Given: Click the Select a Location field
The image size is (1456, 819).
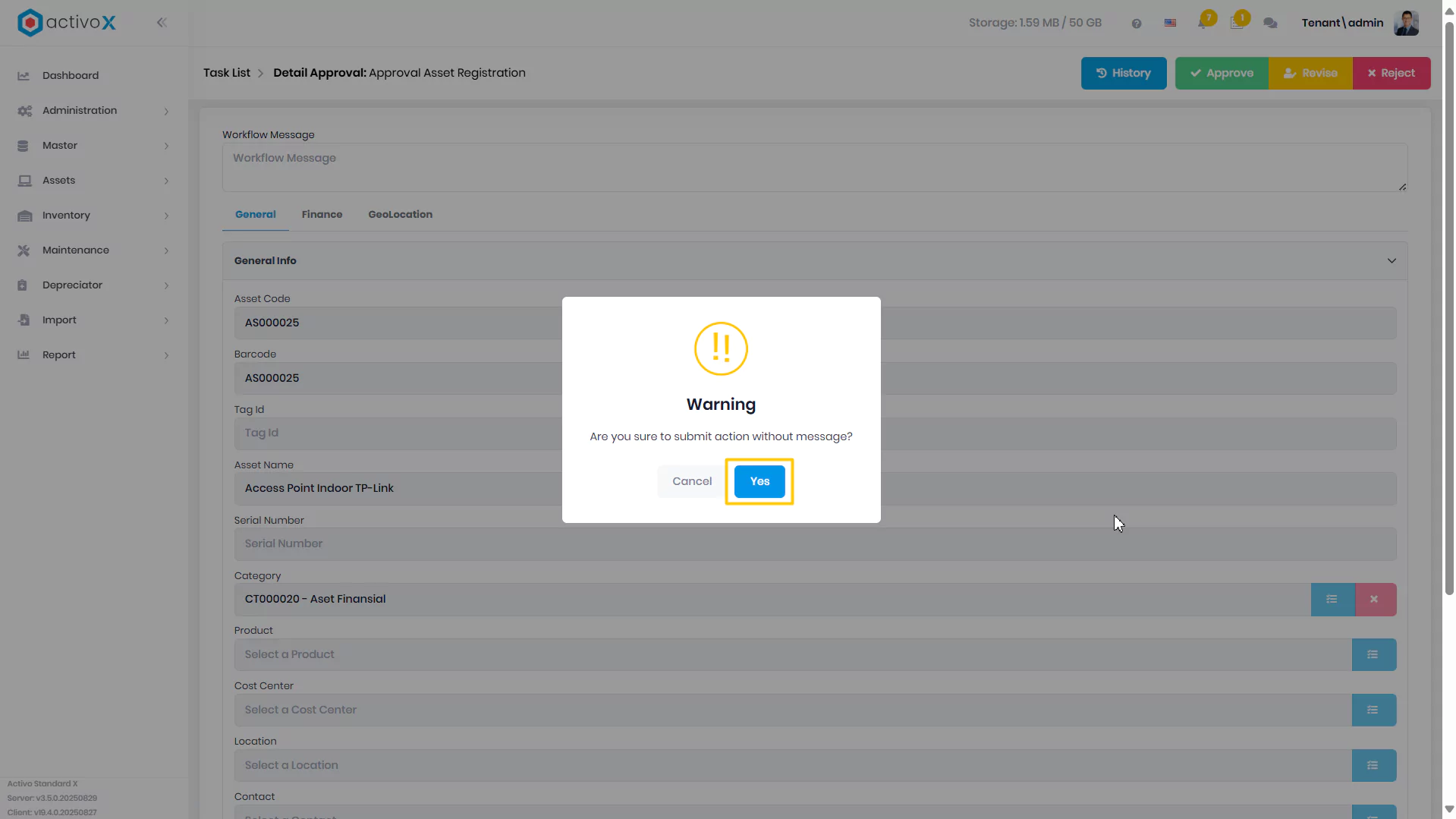Looking at the screenshot, I should click(x=793, y=766).
